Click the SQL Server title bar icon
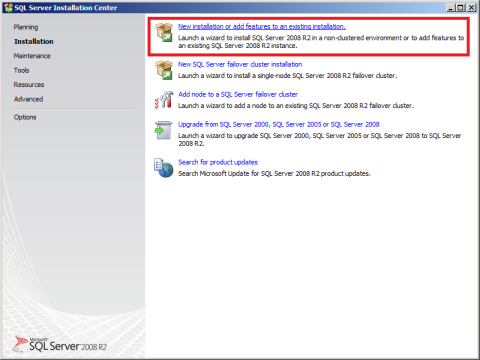The width and height of the screenshot is (480, 360). (8, 8)
